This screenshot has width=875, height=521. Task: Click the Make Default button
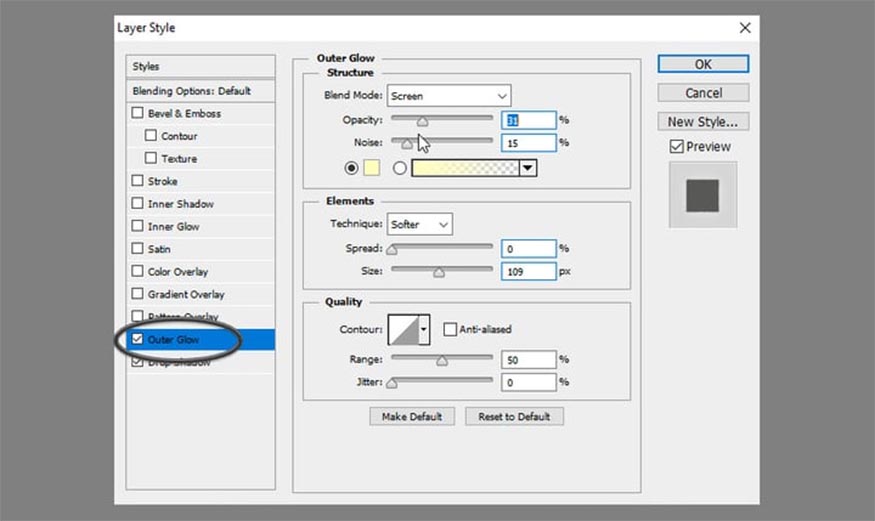(412, 417)
